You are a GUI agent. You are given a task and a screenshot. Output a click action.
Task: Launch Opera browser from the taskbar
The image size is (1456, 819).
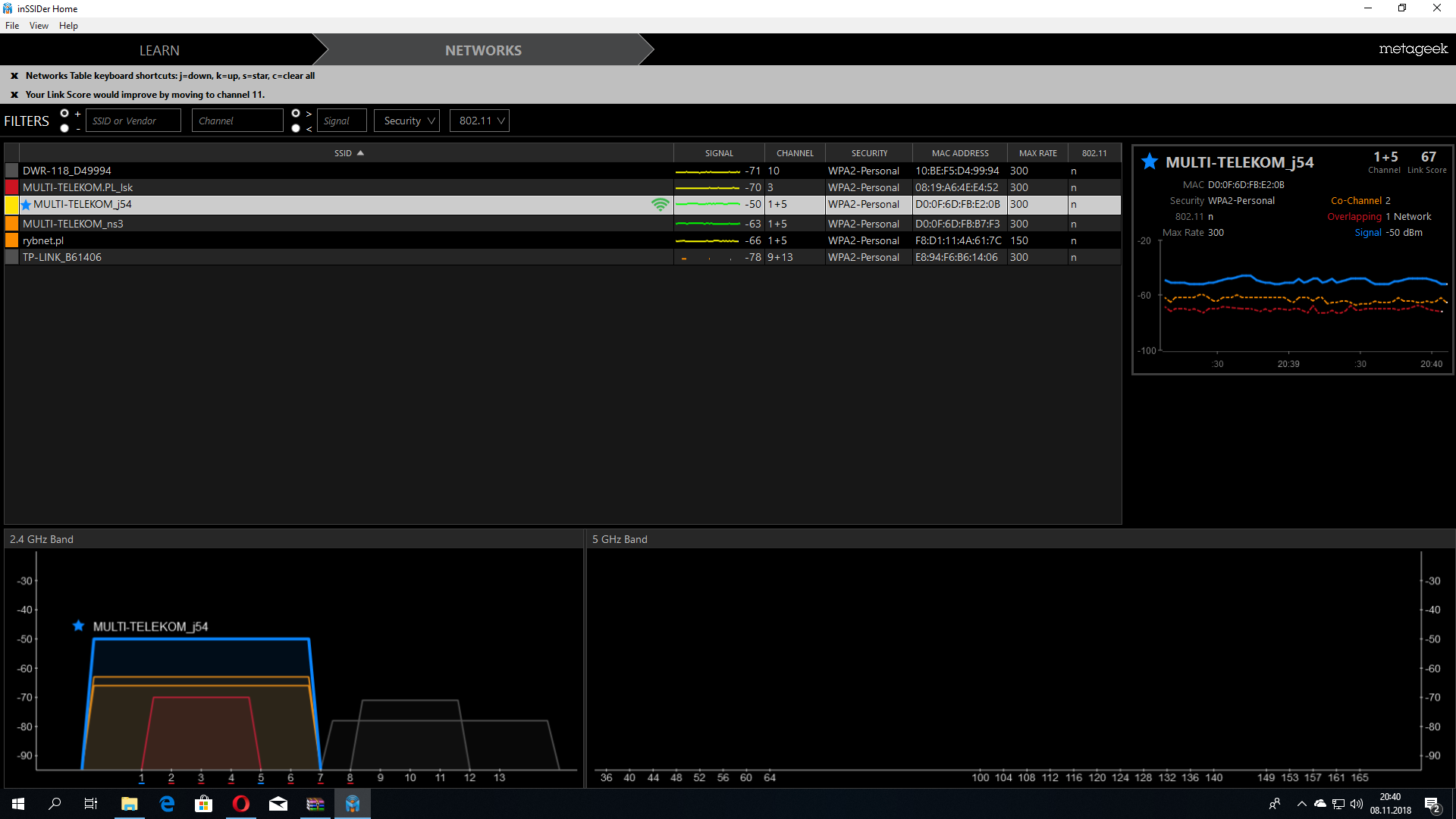(x=241, y=804)
